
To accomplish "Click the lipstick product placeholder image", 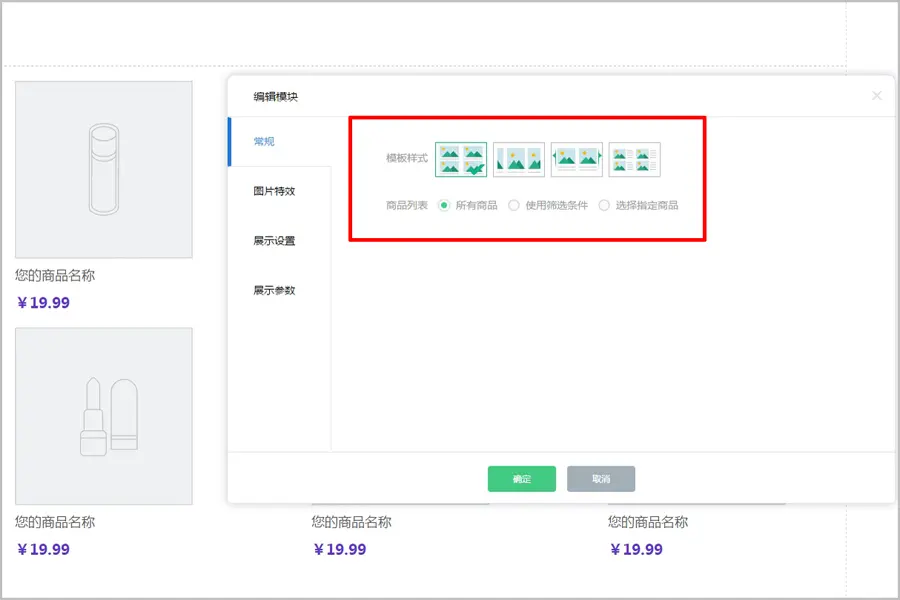I will tap(104, 416).
